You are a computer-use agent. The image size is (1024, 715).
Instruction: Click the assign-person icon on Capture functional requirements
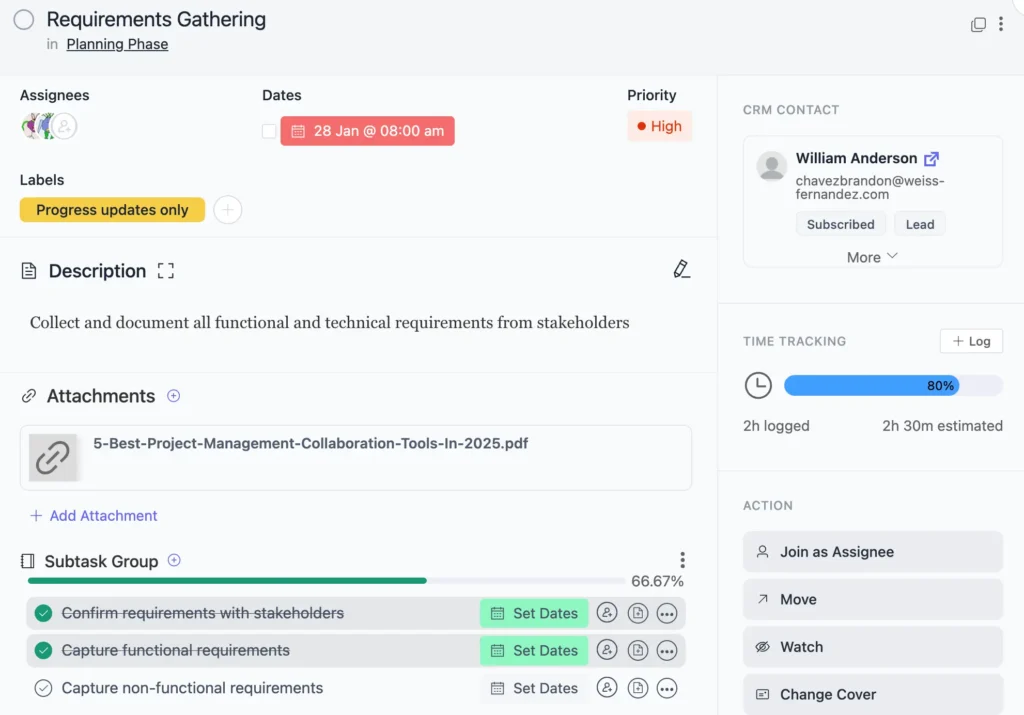pyautogui.click(x=607, y=650)
